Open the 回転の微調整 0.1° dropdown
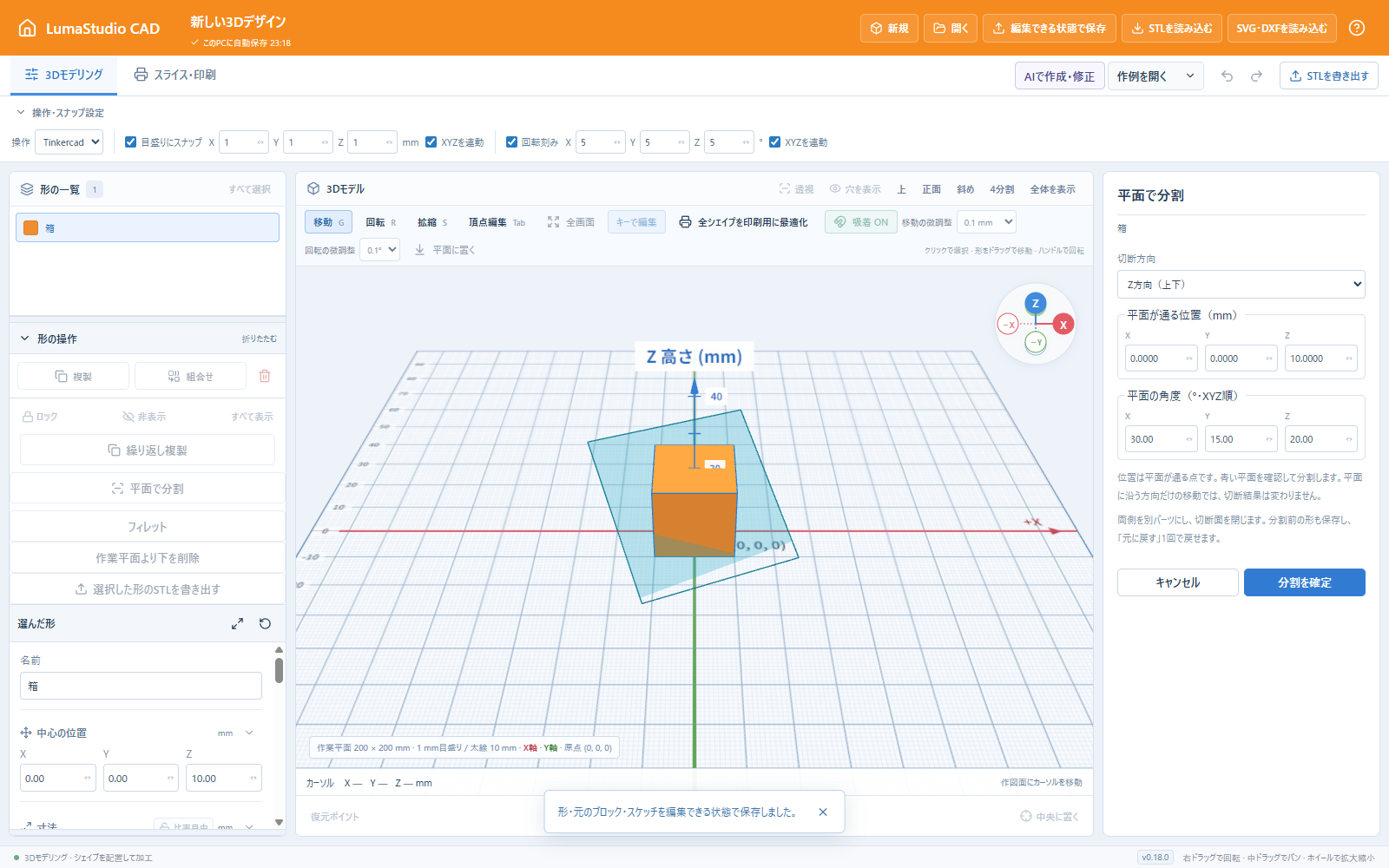 pos(379,250)
